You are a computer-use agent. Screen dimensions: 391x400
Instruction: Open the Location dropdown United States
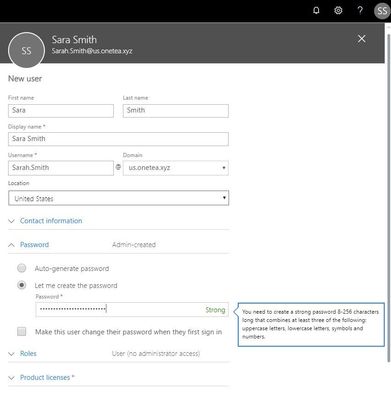point(118,198)
